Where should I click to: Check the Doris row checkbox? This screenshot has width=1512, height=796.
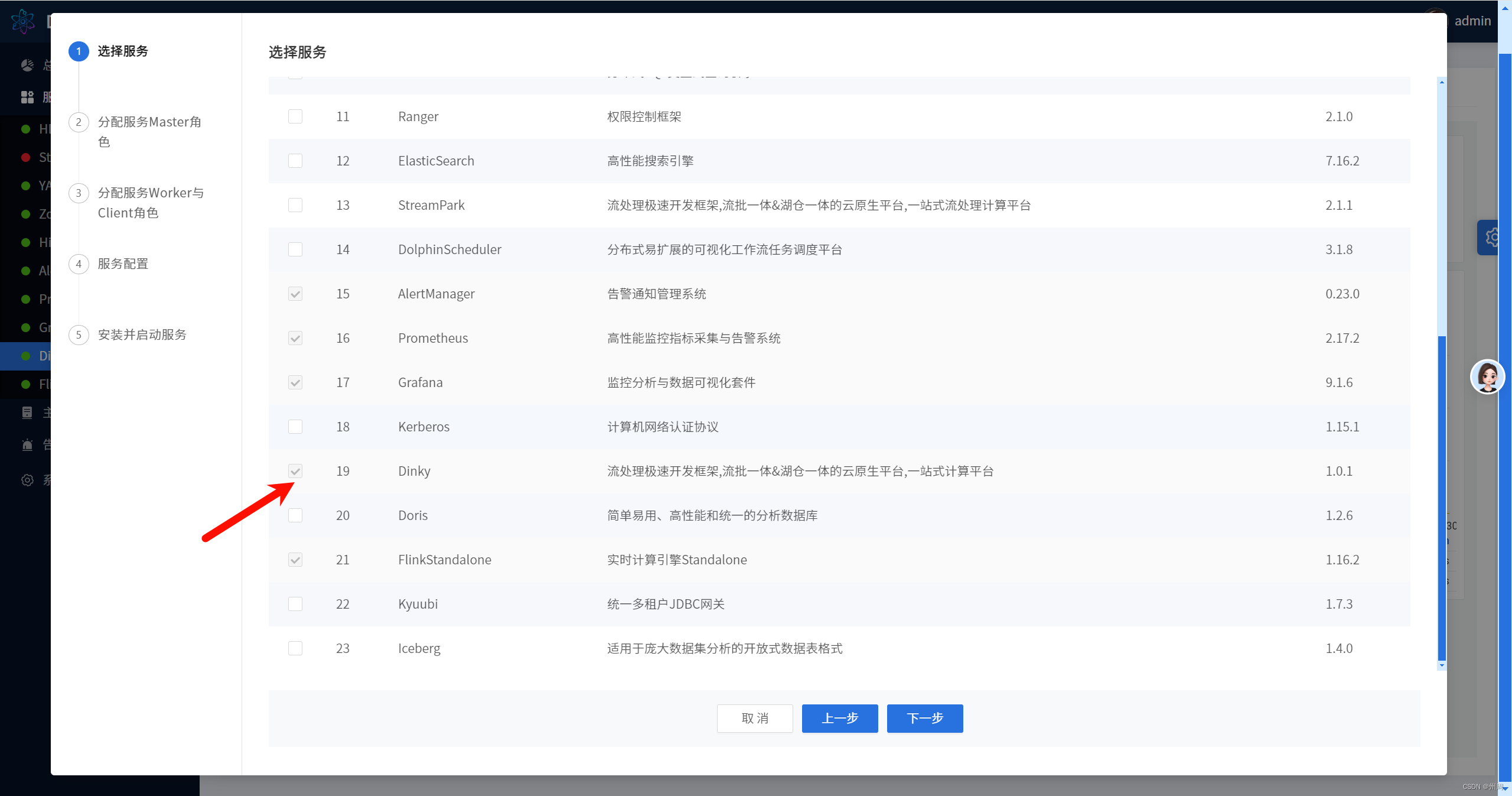coord(295,515)
